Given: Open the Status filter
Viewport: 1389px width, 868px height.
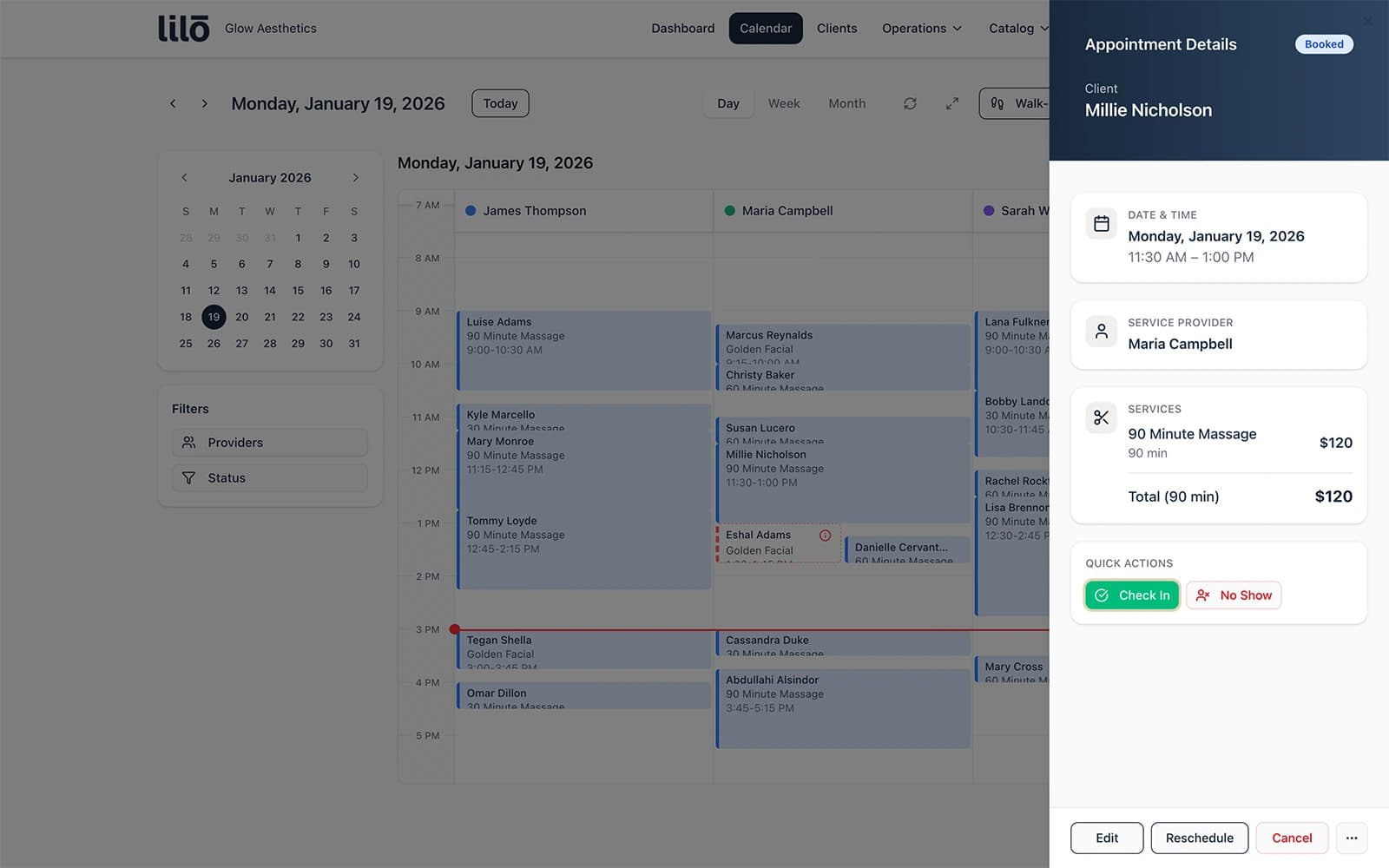Looking at the screenshot, I should (269, 477).
